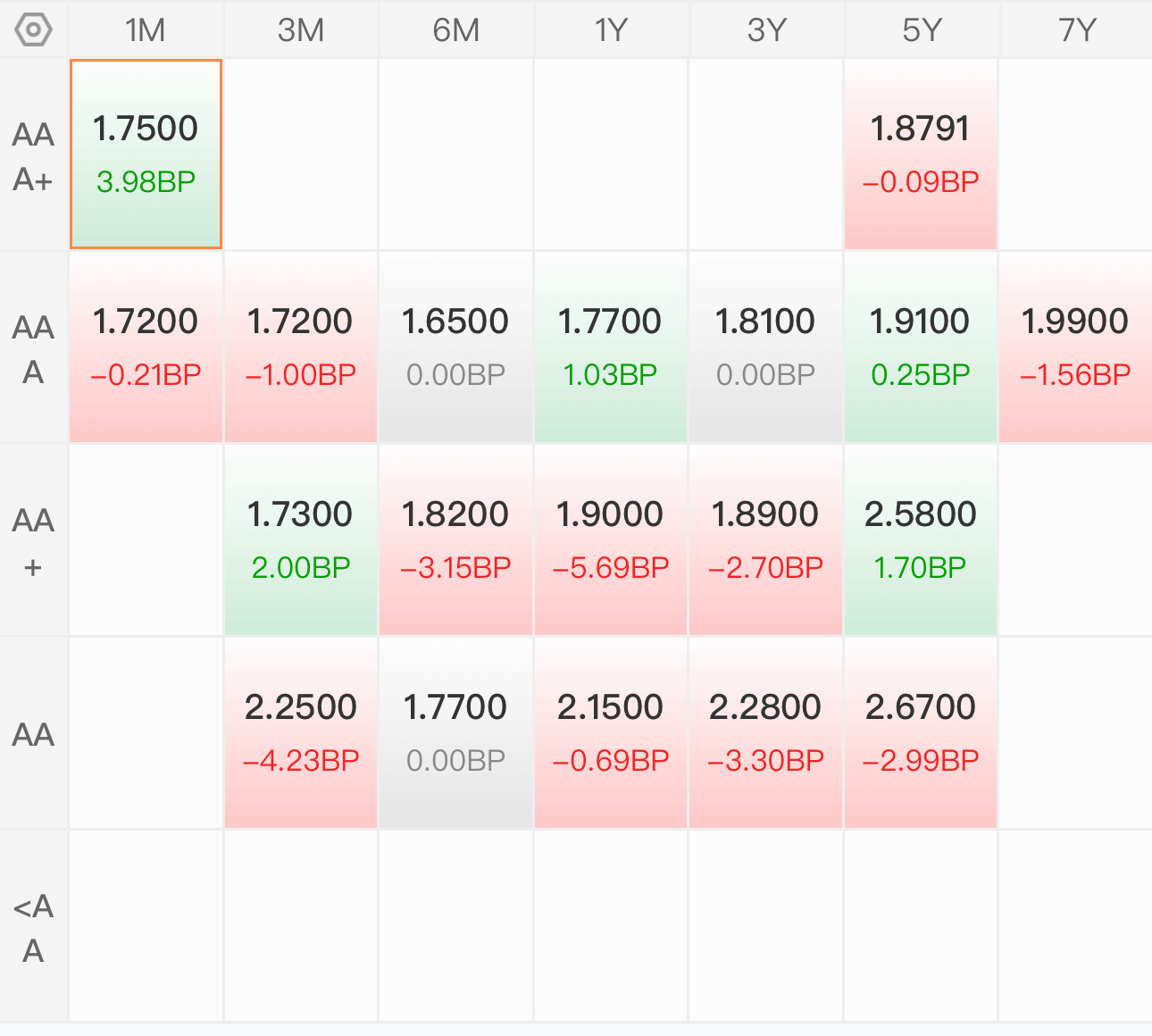Image resolution: width=1152 pixels, height=1036 pixels.
Task: Select the 1M column header
Action: pyautogui.click(x=146, y=30)
